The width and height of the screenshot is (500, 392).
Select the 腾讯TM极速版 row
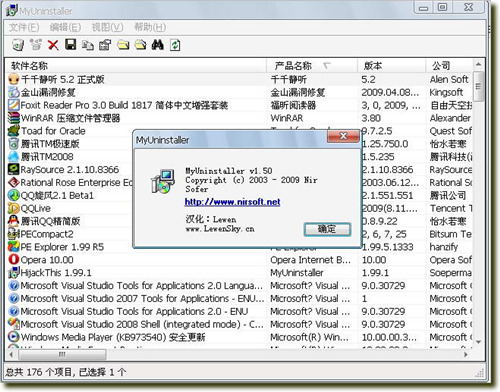[50, 144]
